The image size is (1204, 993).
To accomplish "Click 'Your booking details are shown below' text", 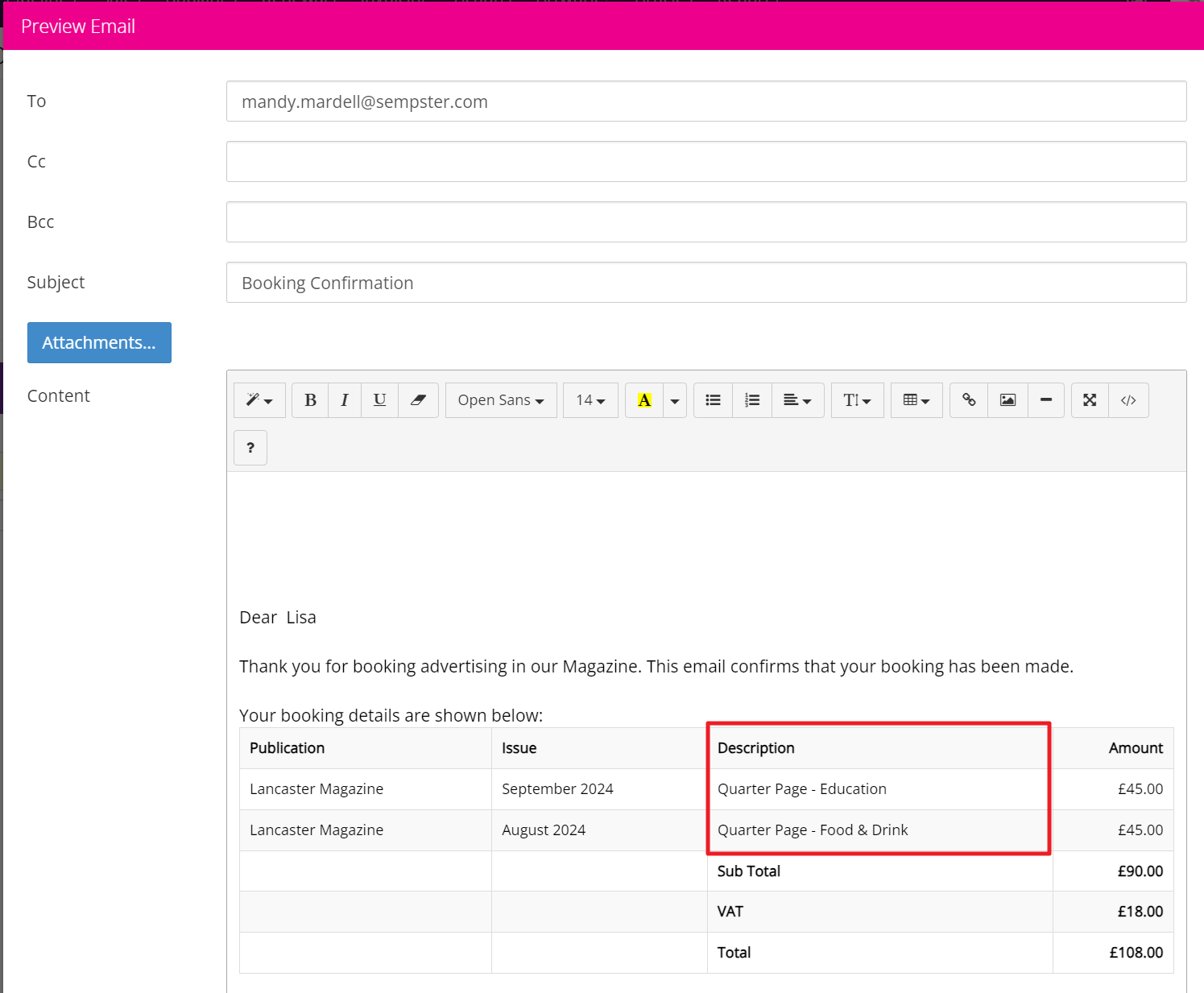I will pos(391,716).
